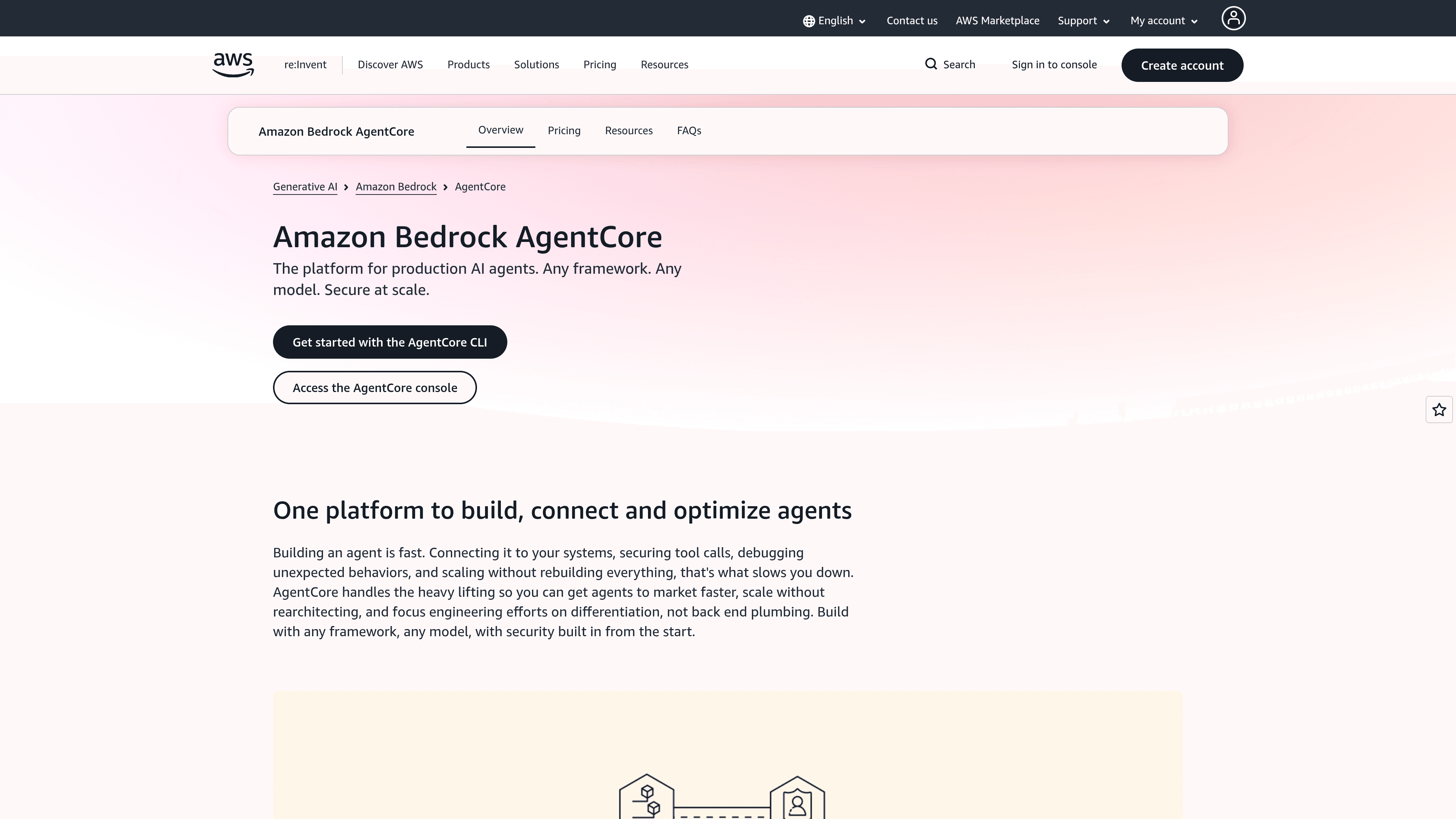Switch to the FAQs tab
Screen dimensions: 1456x819
pos(689,130)
